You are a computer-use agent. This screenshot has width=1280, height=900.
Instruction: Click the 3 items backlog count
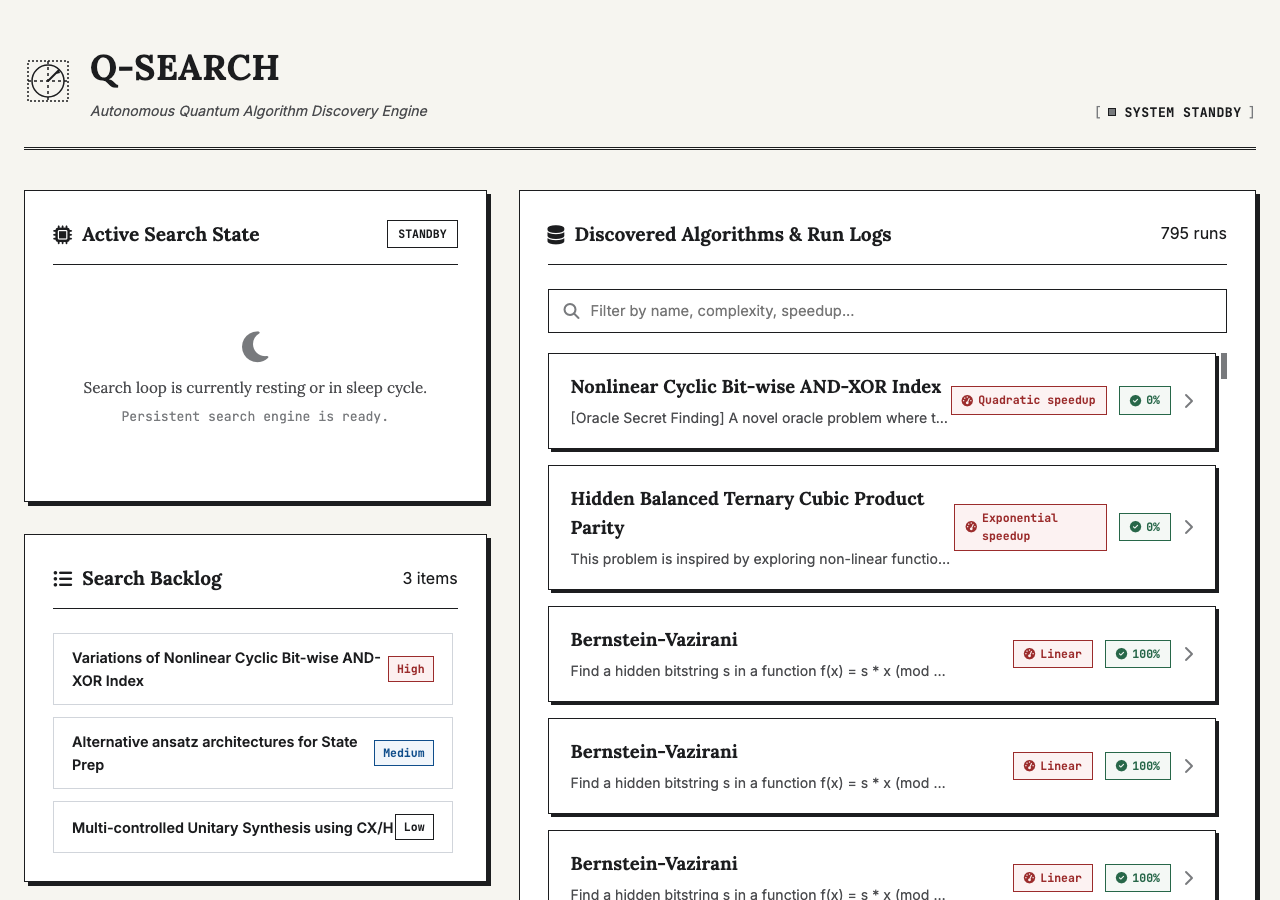tap(430, 578)
